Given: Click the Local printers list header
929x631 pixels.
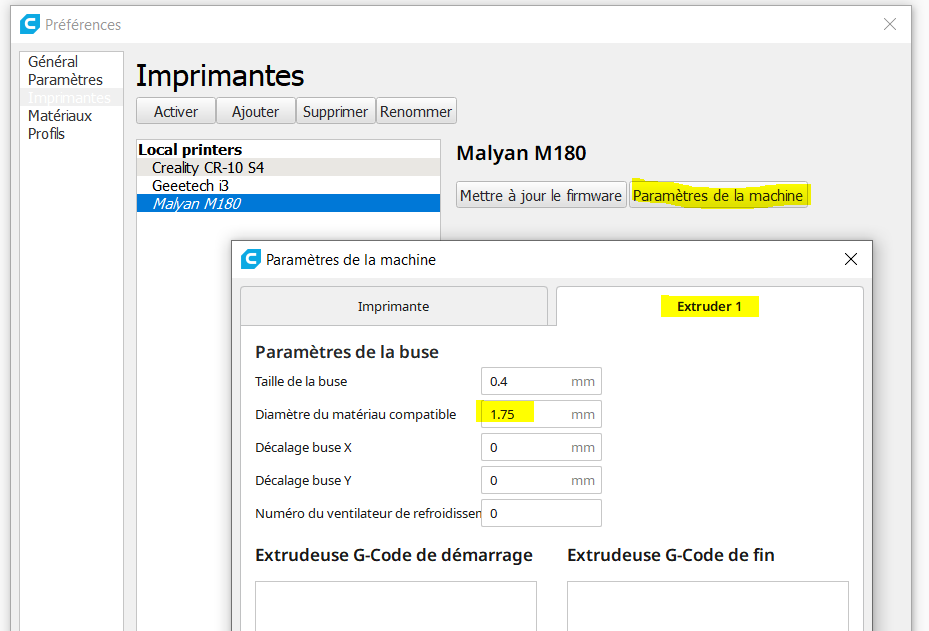Looking at the screenshot, I should click(190, 149).
